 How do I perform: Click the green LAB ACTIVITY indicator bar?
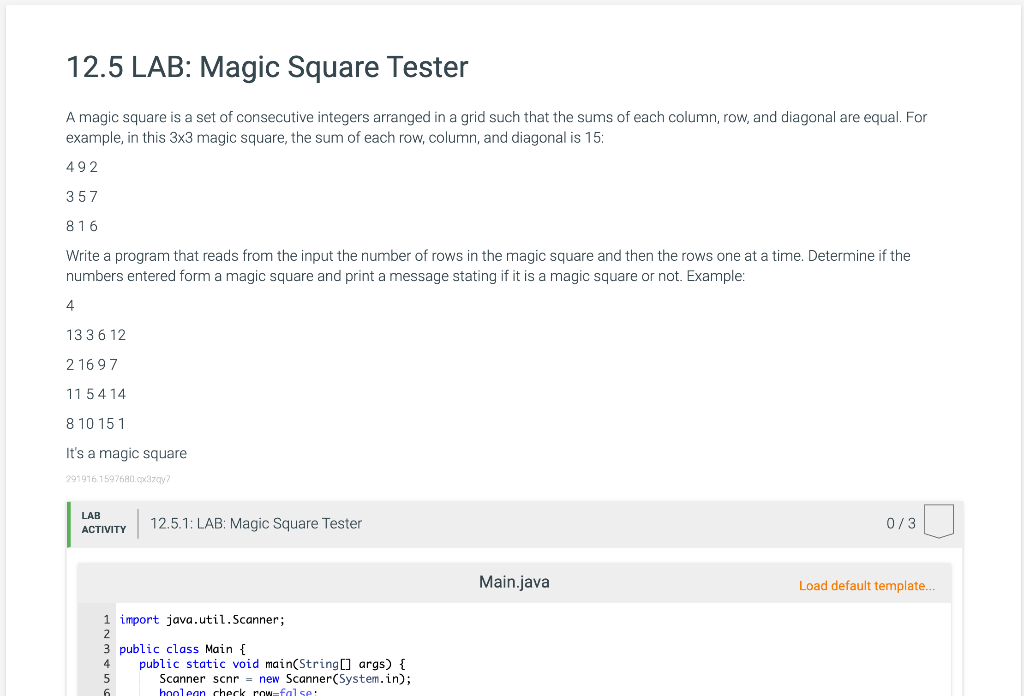pyautogui.click(x=67, y=523)
